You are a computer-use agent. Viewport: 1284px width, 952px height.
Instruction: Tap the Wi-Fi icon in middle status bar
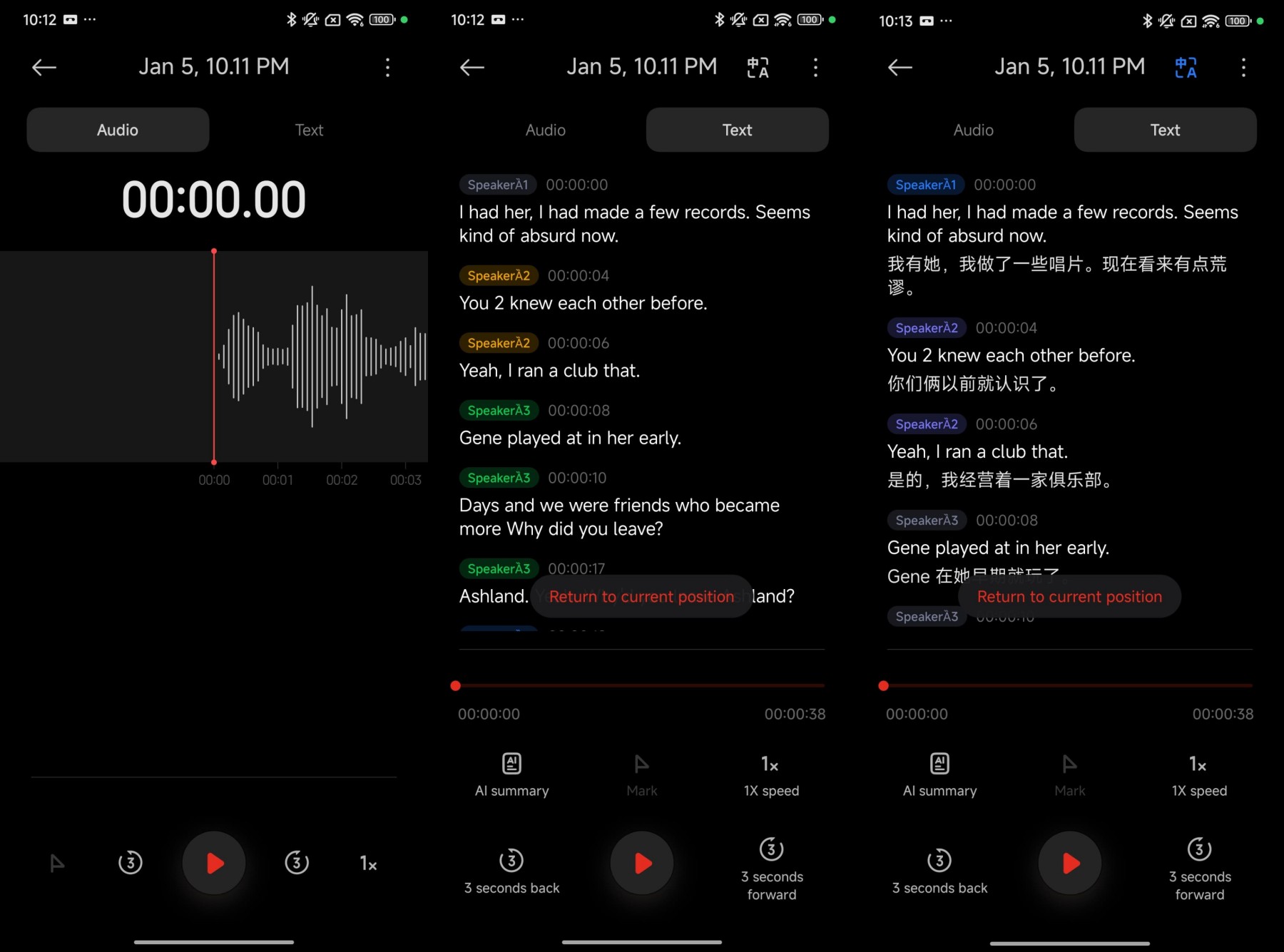(x=783, y=20)
